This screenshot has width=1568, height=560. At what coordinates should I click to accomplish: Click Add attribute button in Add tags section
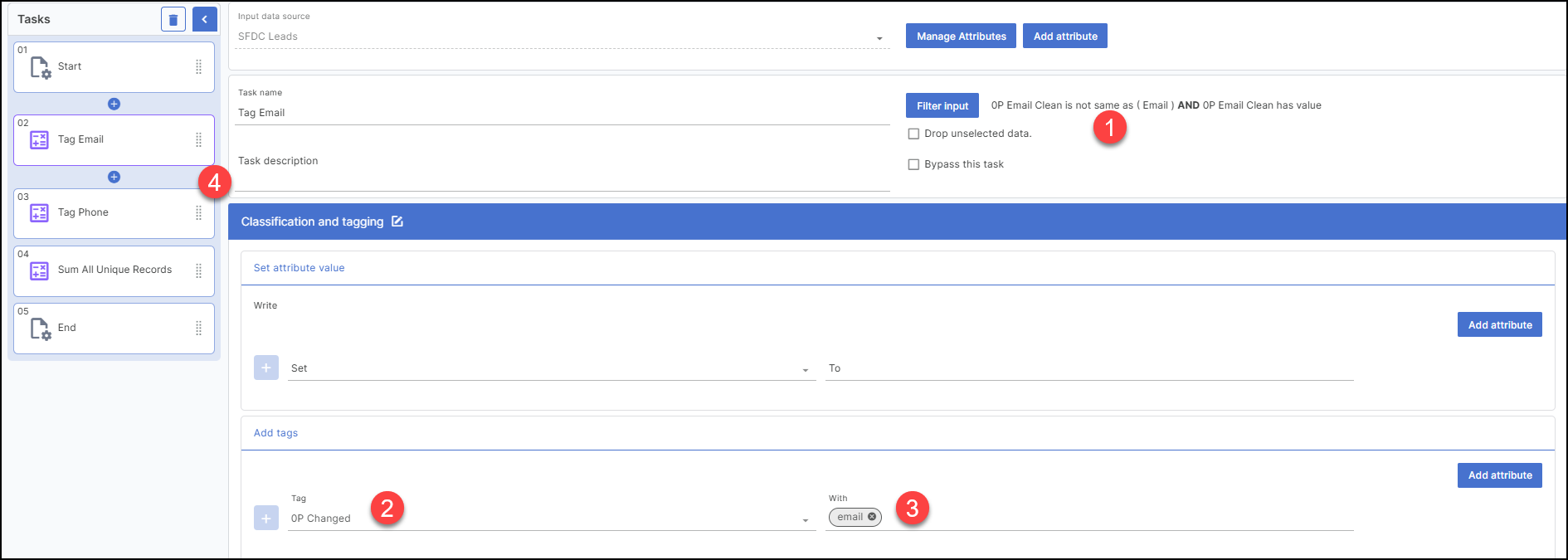click(1499, 475)
